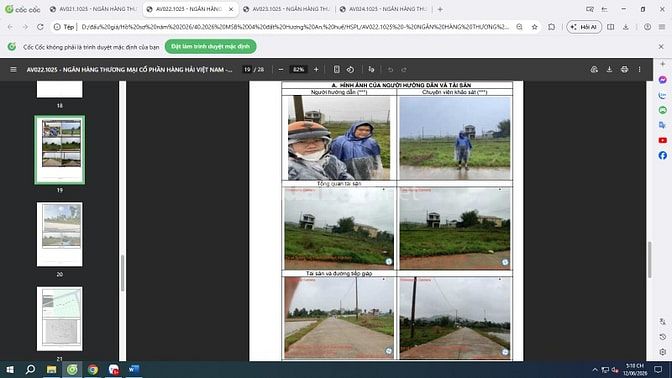Redo the last annotation

point(404,69)
